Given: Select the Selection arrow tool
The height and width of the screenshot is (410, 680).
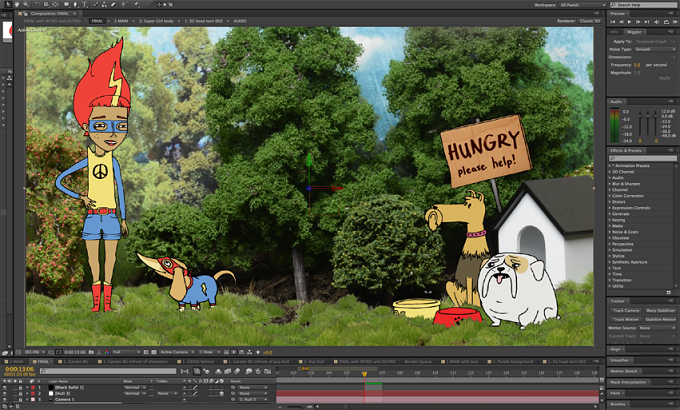Looking at the screenshot, I should [7, 4].
